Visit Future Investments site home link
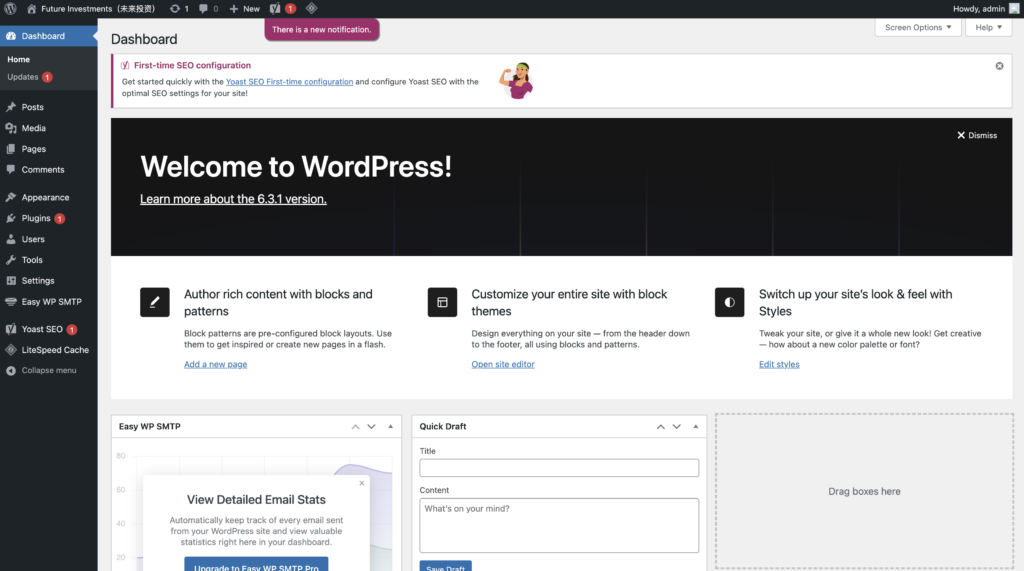 [x=91, y=8]
